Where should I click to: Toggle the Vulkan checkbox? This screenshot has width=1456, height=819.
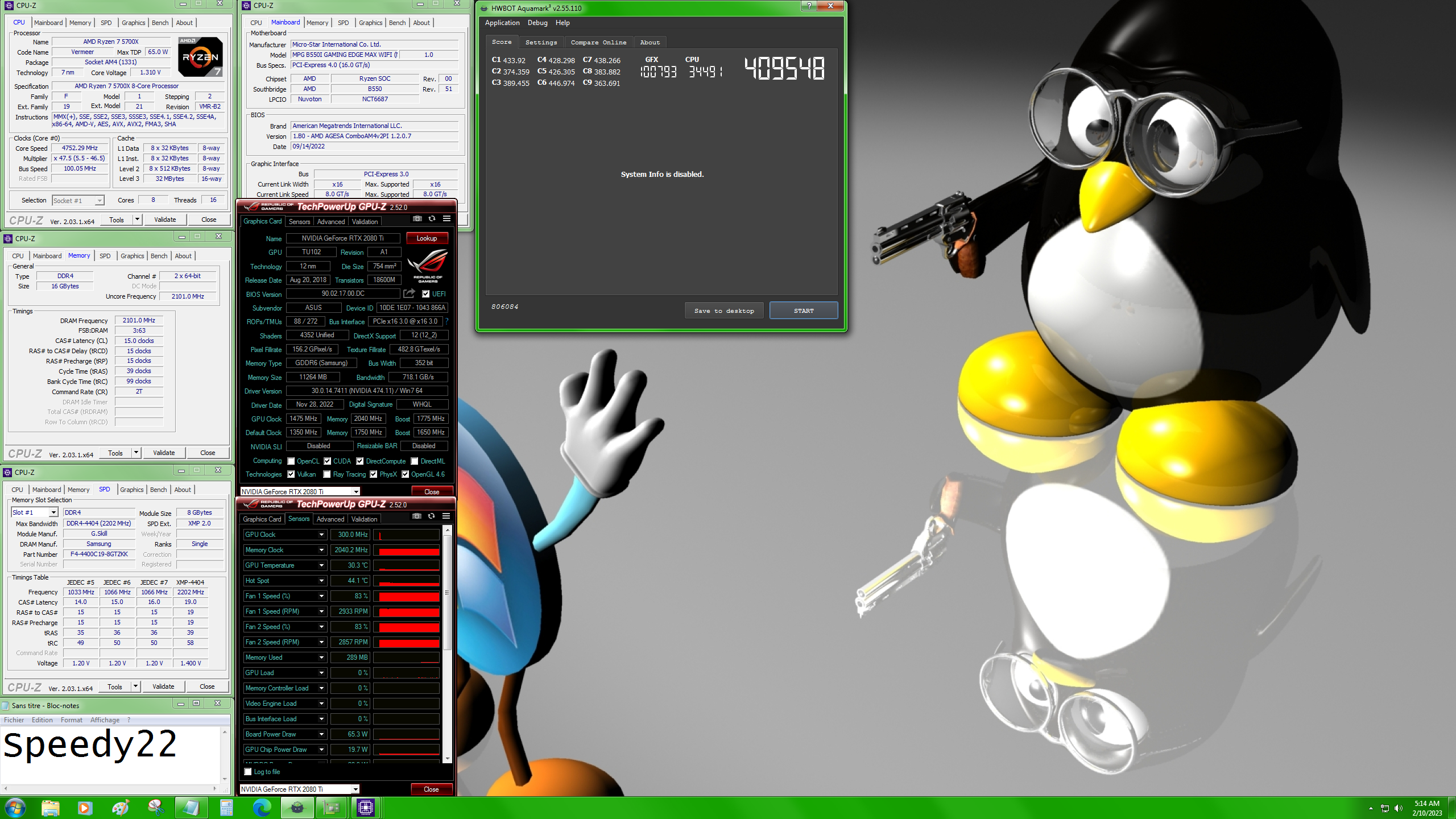[291, 474]
